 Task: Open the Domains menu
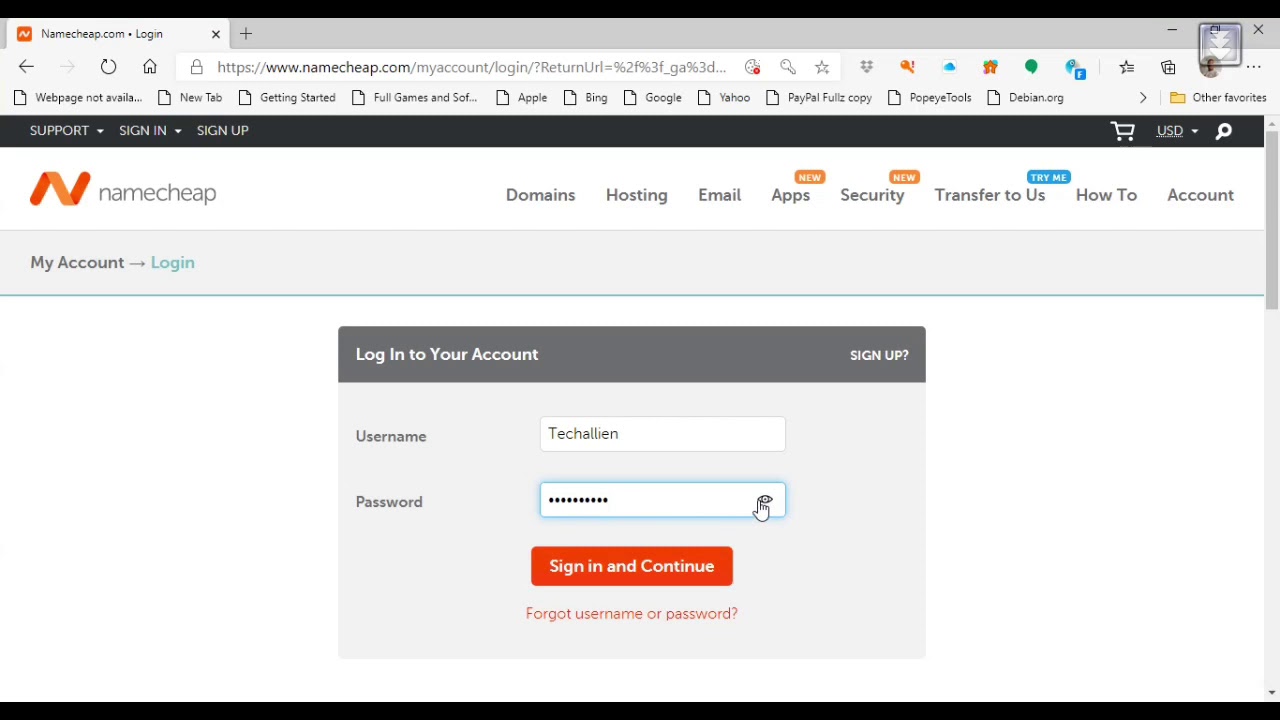click(540, 195)
